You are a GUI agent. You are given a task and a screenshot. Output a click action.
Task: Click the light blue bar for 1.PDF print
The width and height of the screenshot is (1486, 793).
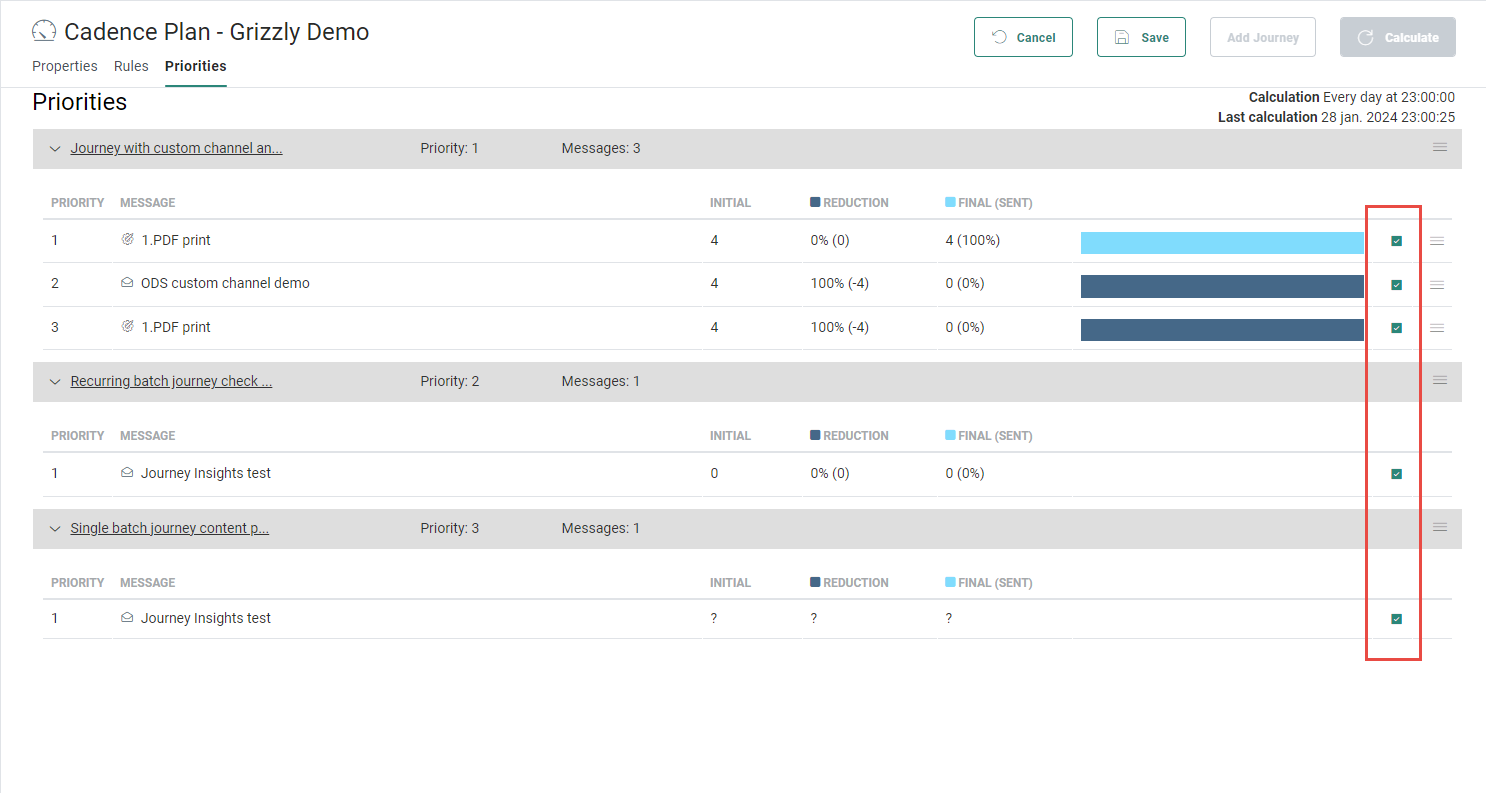[1221, 243]
